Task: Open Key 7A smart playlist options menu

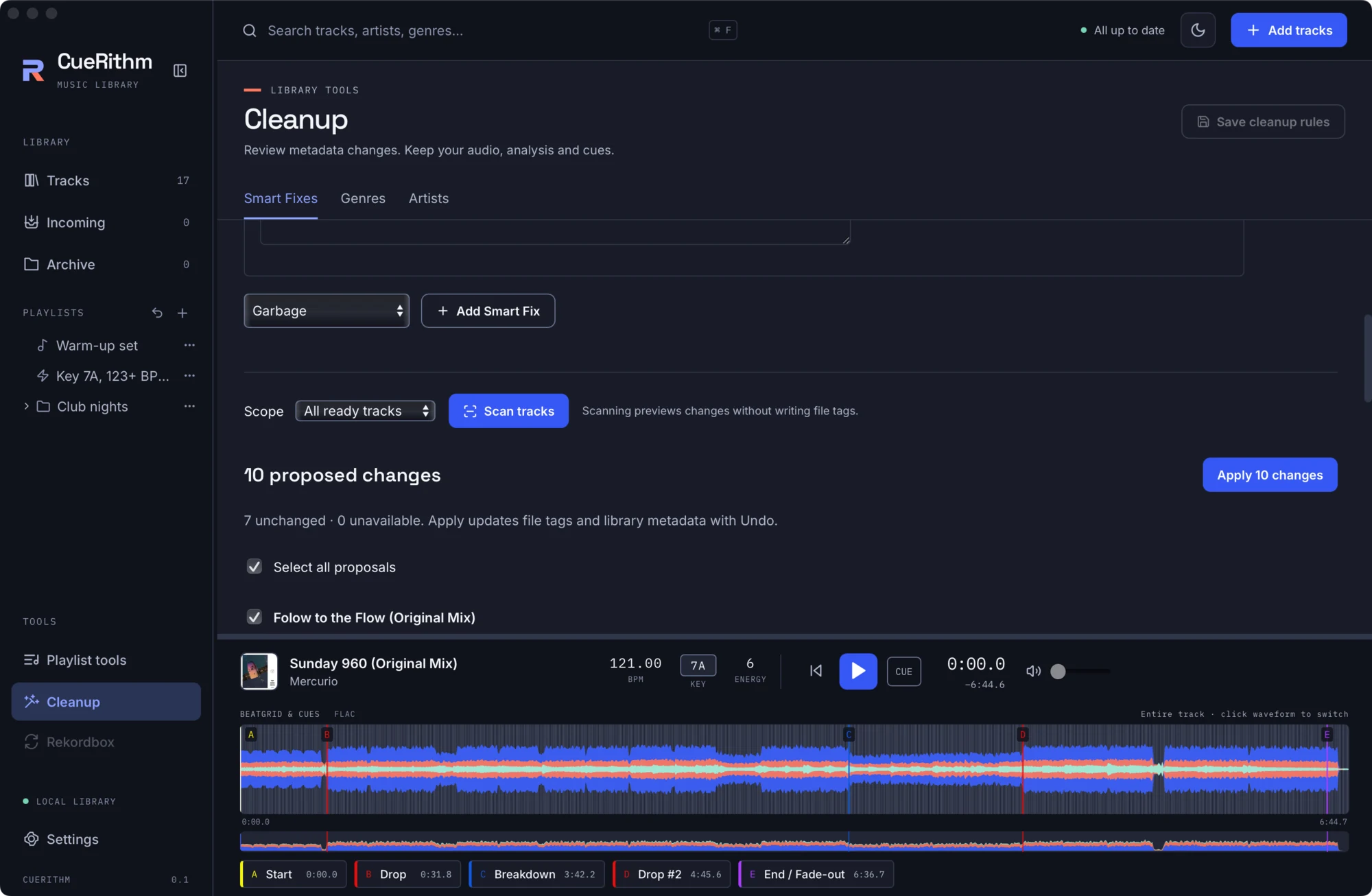Action: pyautogui.click(x=189, y=375)
